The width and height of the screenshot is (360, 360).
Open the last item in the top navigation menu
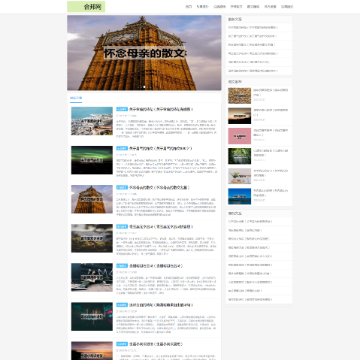tap(287, 7)
